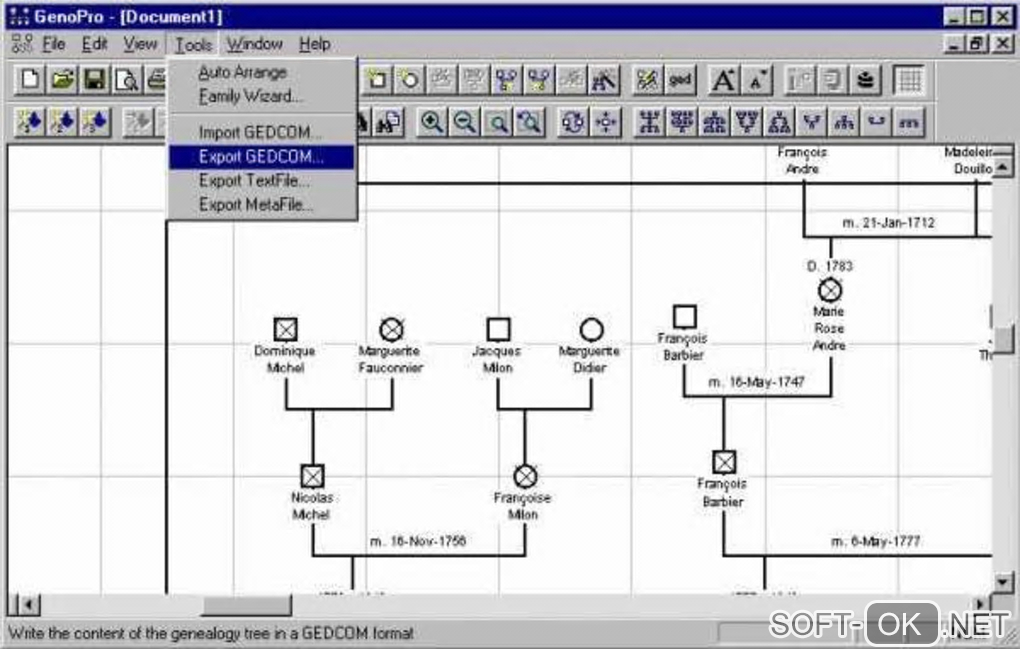
Task: Select Marguerite Fauconnier's circle symbol
Action: pyautogui.click(x=392, y=329)
